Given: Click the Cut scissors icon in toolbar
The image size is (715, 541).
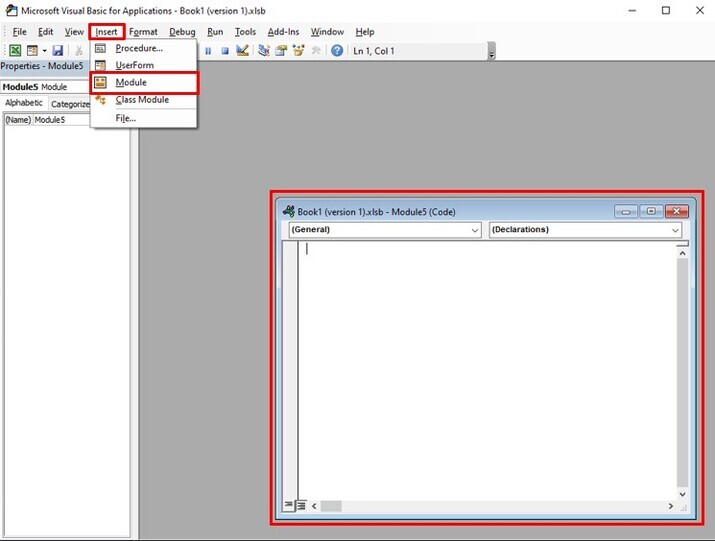Looking at the screenshot, I should pyautogui.click(x=79, y=51).
